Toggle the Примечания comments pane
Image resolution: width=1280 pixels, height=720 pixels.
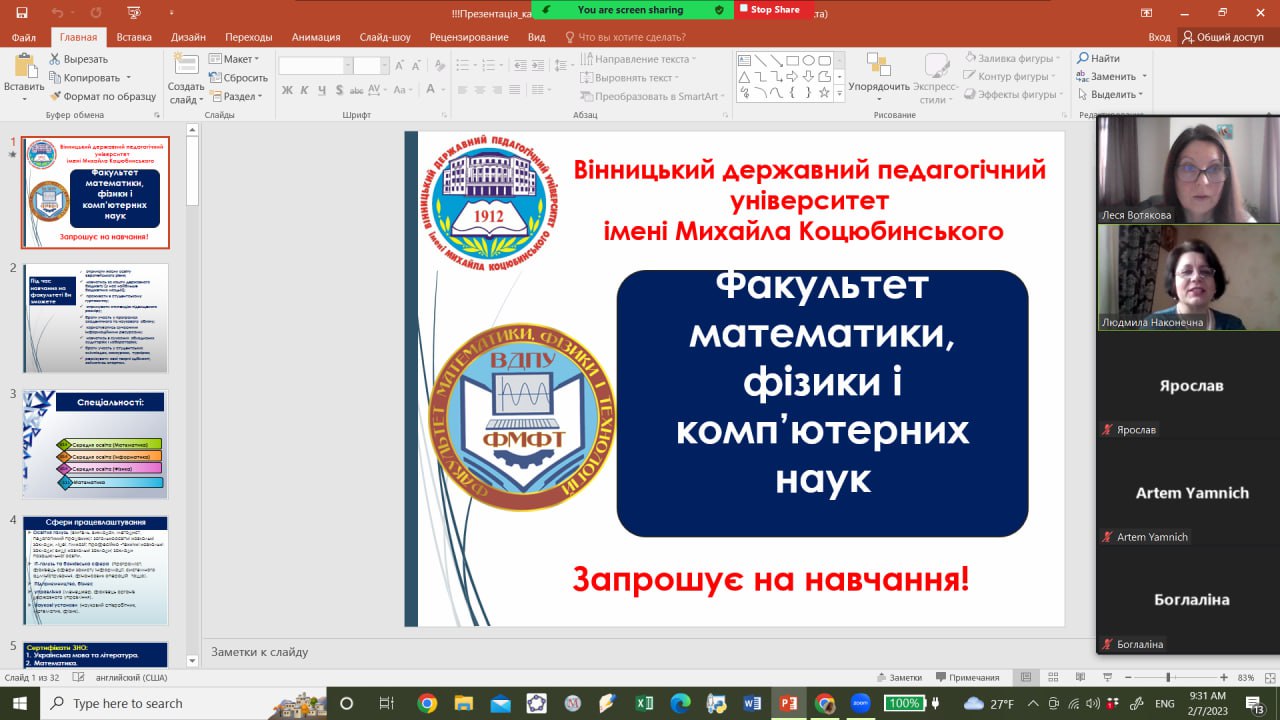coord(967,677)
